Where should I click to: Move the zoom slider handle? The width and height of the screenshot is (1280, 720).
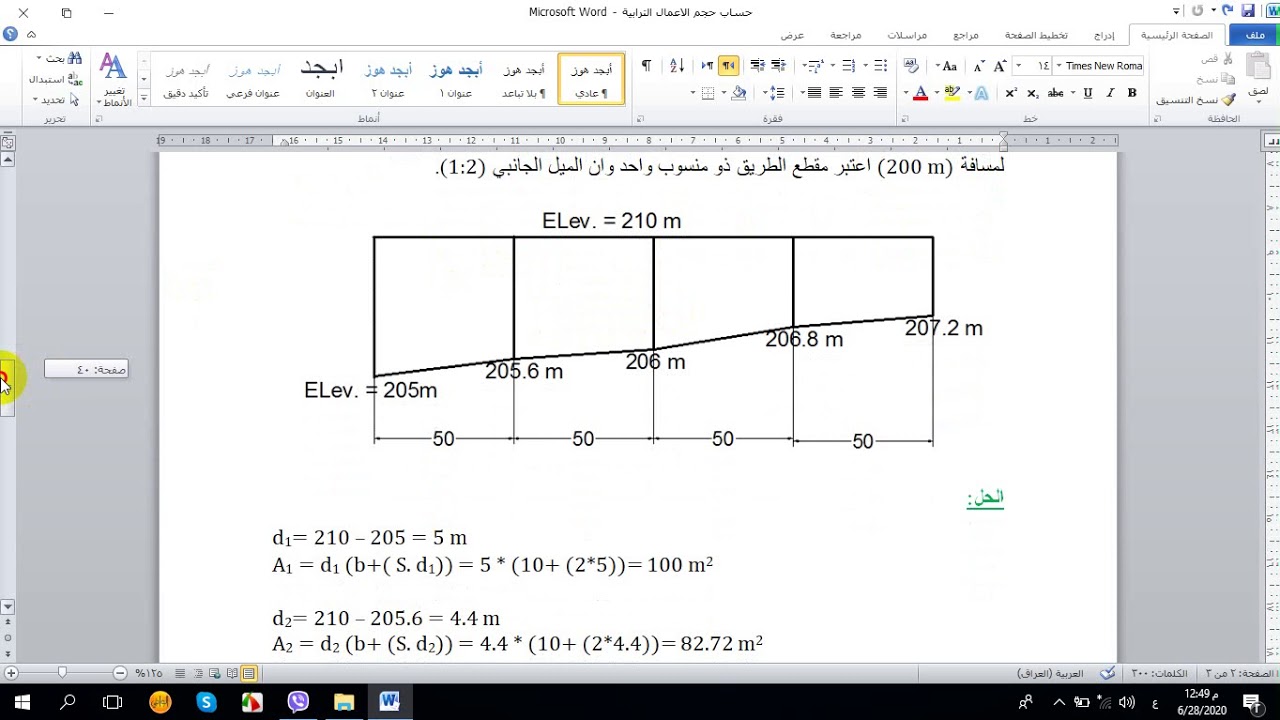click(62, 673)
